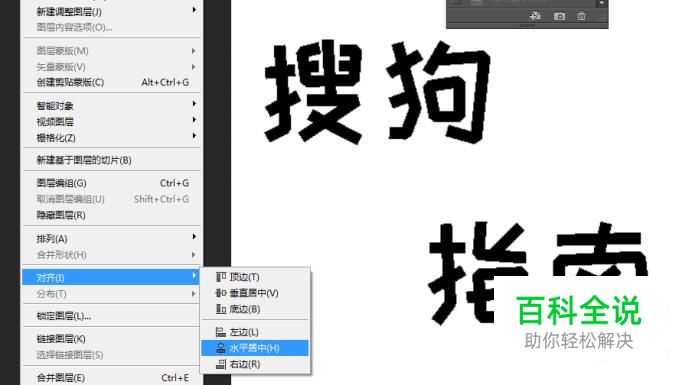Choose 合并图层(E) menu entry
This screenshot has width=692, height=385.
pos(111,378)
